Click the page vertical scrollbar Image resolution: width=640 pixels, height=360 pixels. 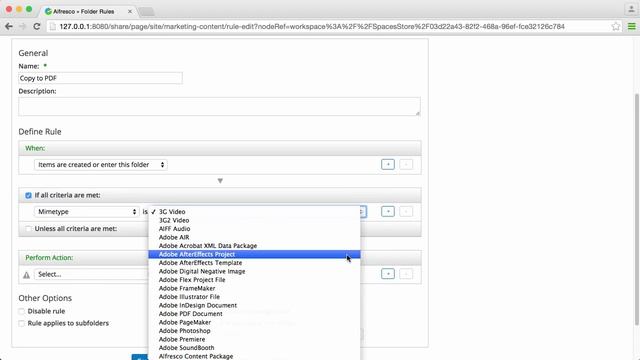637,208
